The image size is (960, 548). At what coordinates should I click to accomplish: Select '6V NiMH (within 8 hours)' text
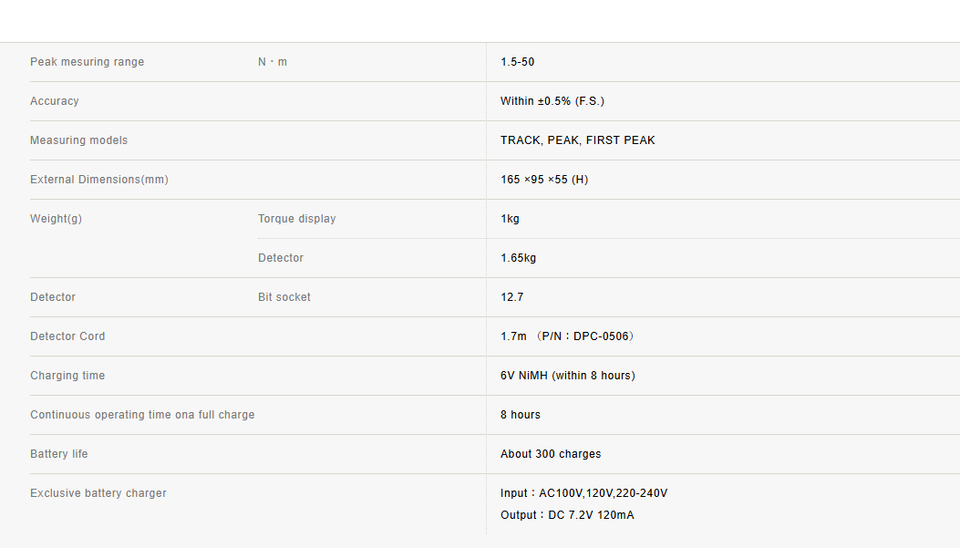point(568,375)
